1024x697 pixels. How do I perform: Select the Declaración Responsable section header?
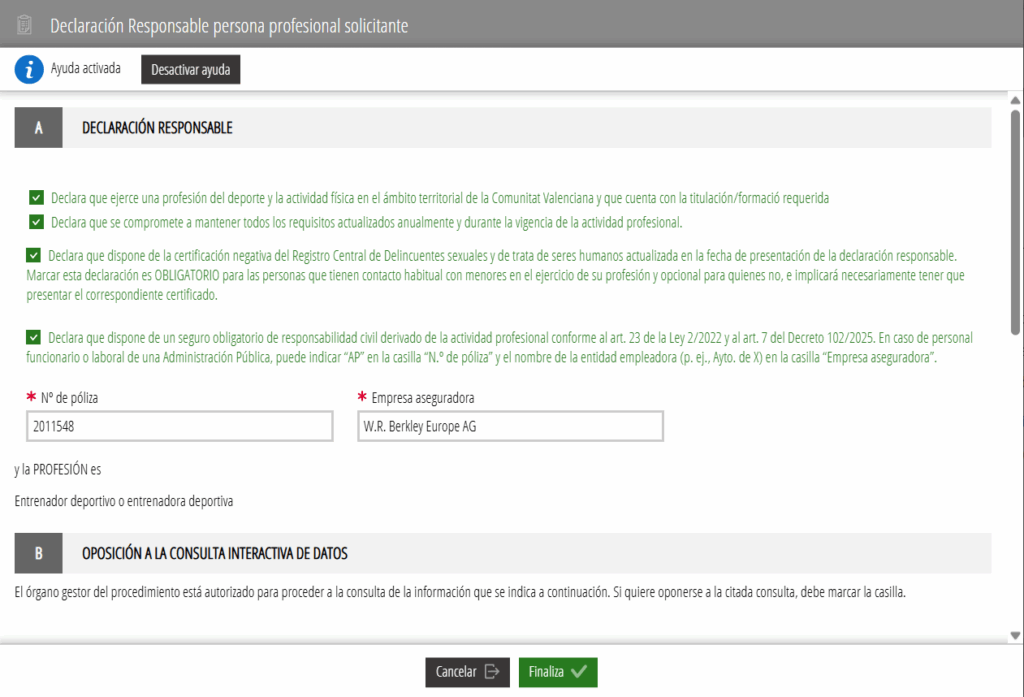157,128
